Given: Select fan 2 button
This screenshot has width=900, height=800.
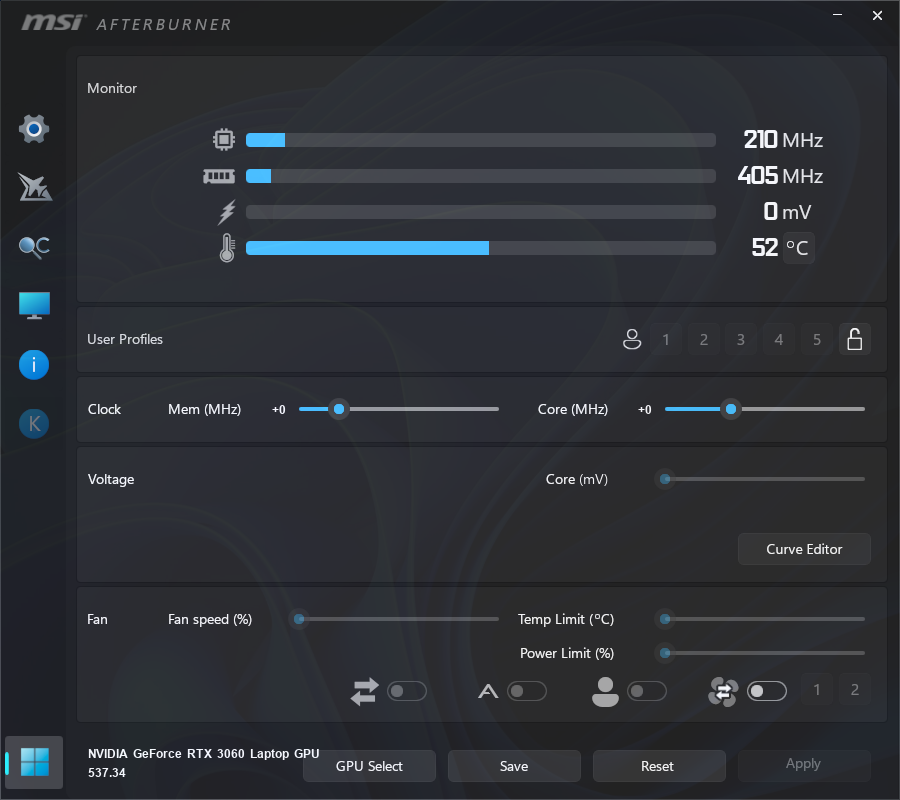Looking at the screenshot, I should click(x=855, y=689).
